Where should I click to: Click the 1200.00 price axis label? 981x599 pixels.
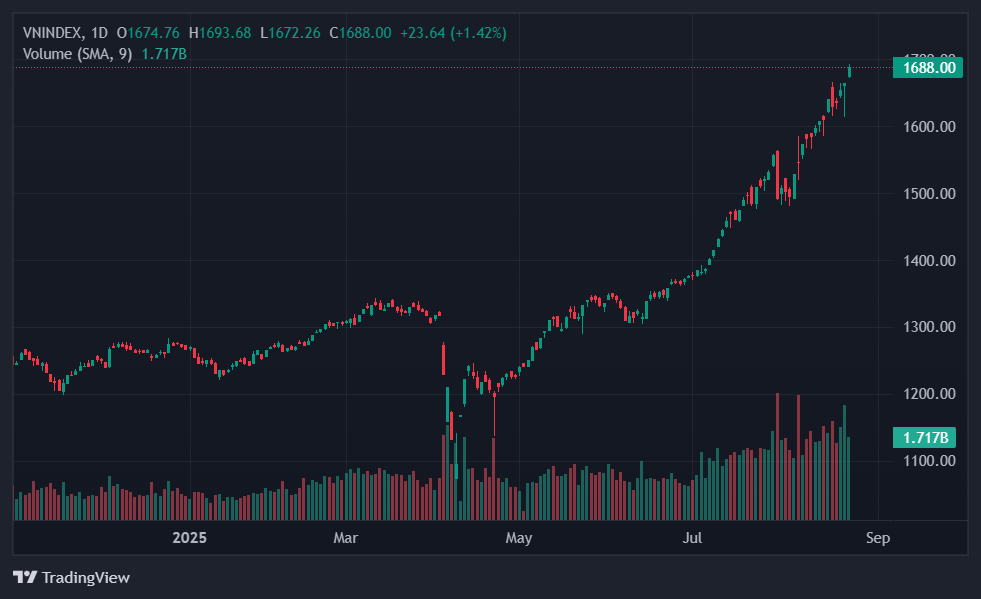[x=929, y=394]
